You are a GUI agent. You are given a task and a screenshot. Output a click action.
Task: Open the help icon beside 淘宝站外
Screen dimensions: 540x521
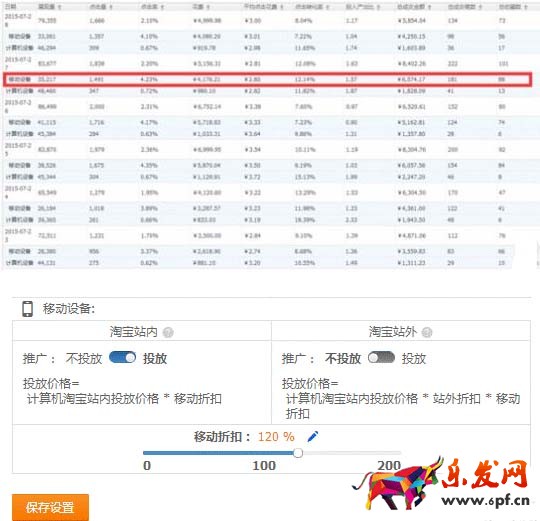pyautogui.click(x=427, y=332)
